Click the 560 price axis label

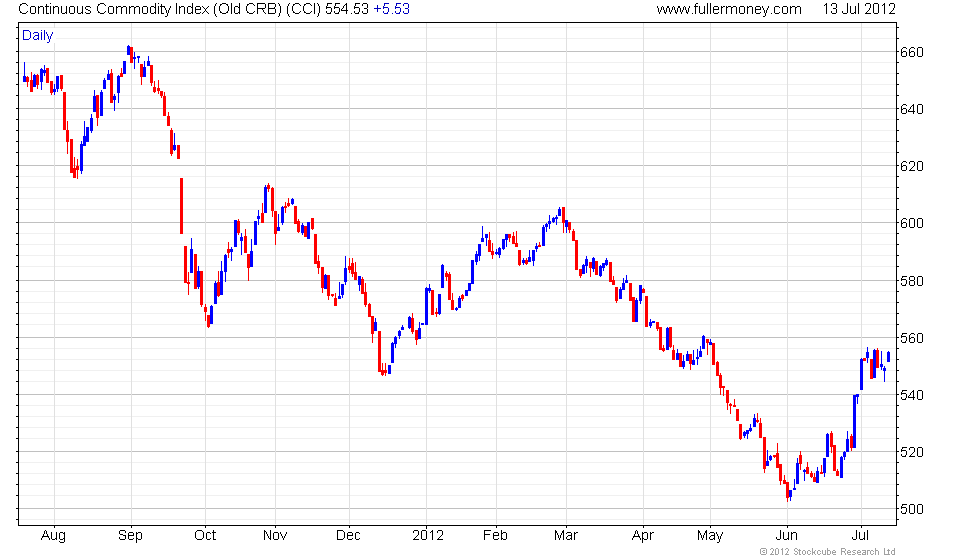tap(911, 338)
